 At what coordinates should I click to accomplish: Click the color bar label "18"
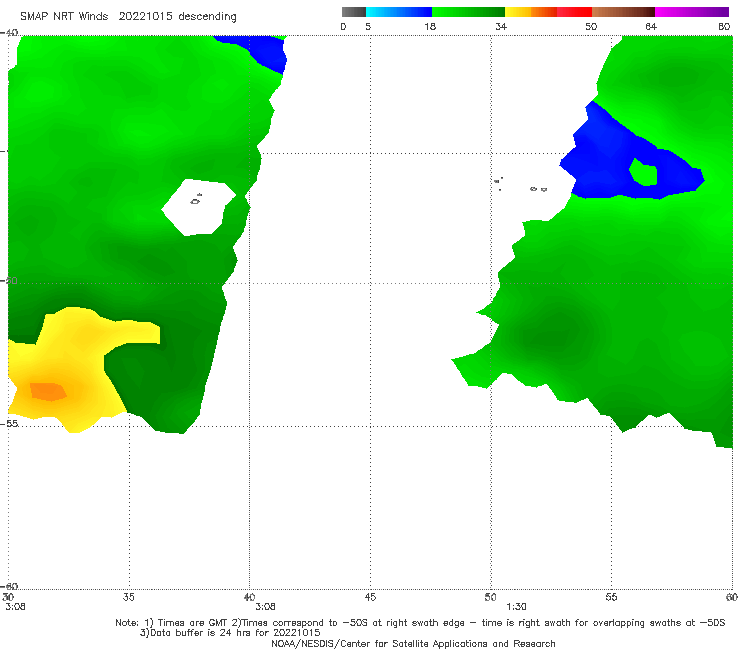tap(430, 27)
